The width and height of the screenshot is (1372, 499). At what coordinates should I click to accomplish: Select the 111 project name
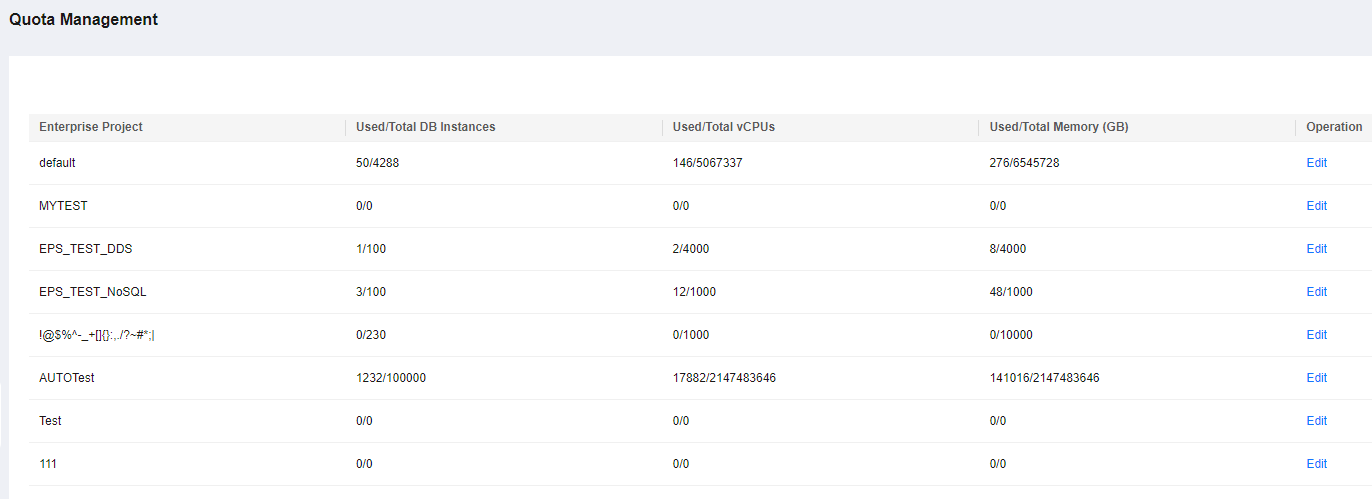click(x=48, y=464)
